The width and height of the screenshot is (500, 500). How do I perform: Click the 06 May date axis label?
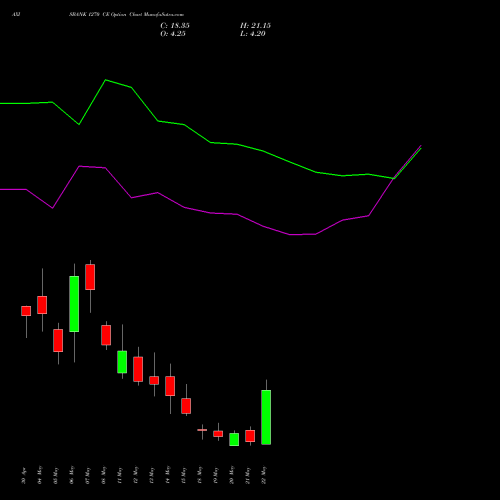click(72, 475)
